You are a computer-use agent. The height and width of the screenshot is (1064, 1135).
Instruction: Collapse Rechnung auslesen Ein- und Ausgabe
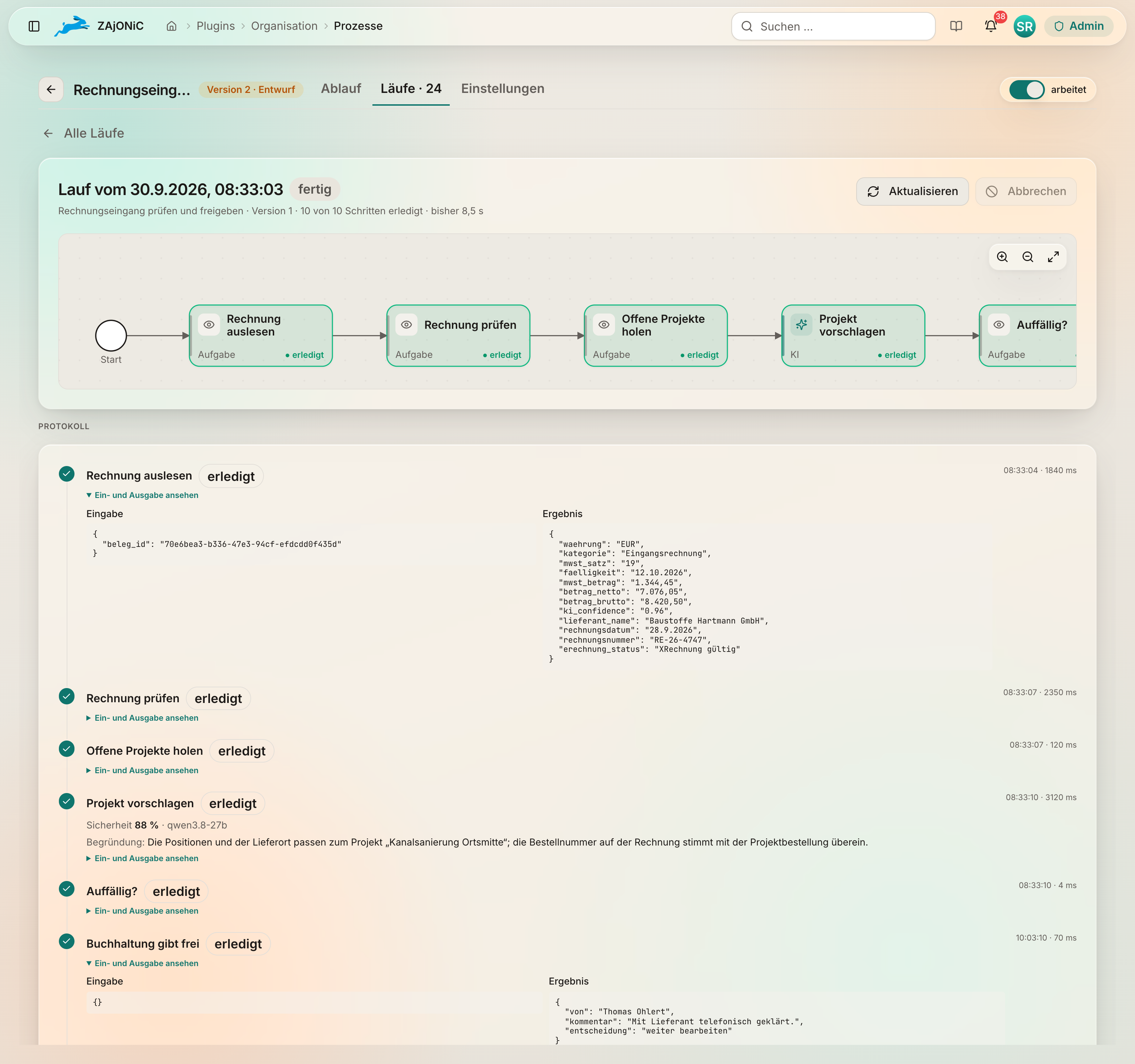click(142, 495)
